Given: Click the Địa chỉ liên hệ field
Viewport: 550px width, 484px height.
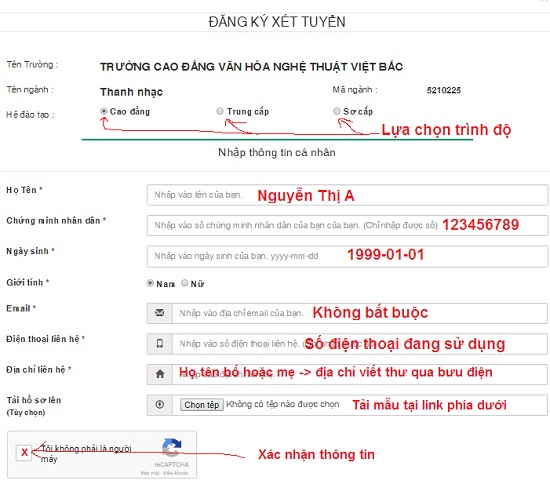Looking at the screenshot, I should pyautogui.click(x=360, y=374).
